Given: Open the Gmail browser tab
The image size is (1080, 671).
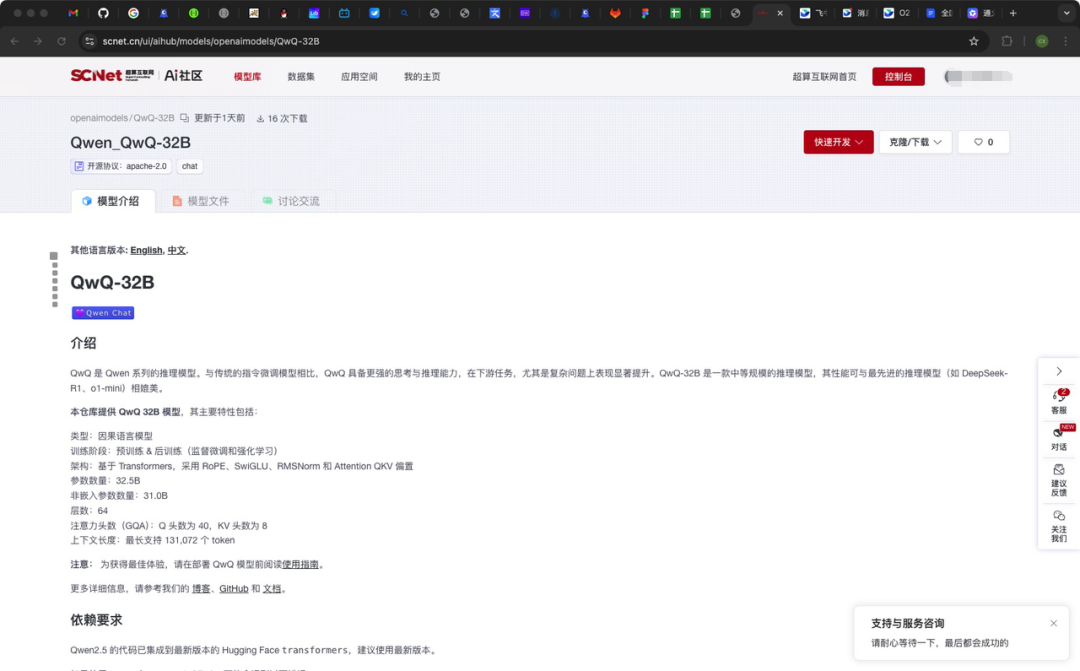Looking at the screenshot, I should click(x=73, y=13).
